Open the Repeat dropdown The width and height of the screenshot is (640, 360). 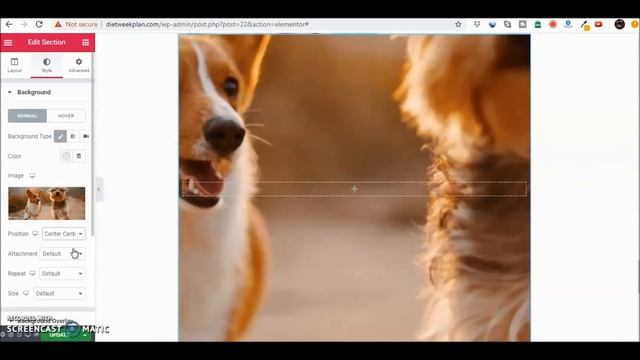pyautogui.click(x=62, y=273)
